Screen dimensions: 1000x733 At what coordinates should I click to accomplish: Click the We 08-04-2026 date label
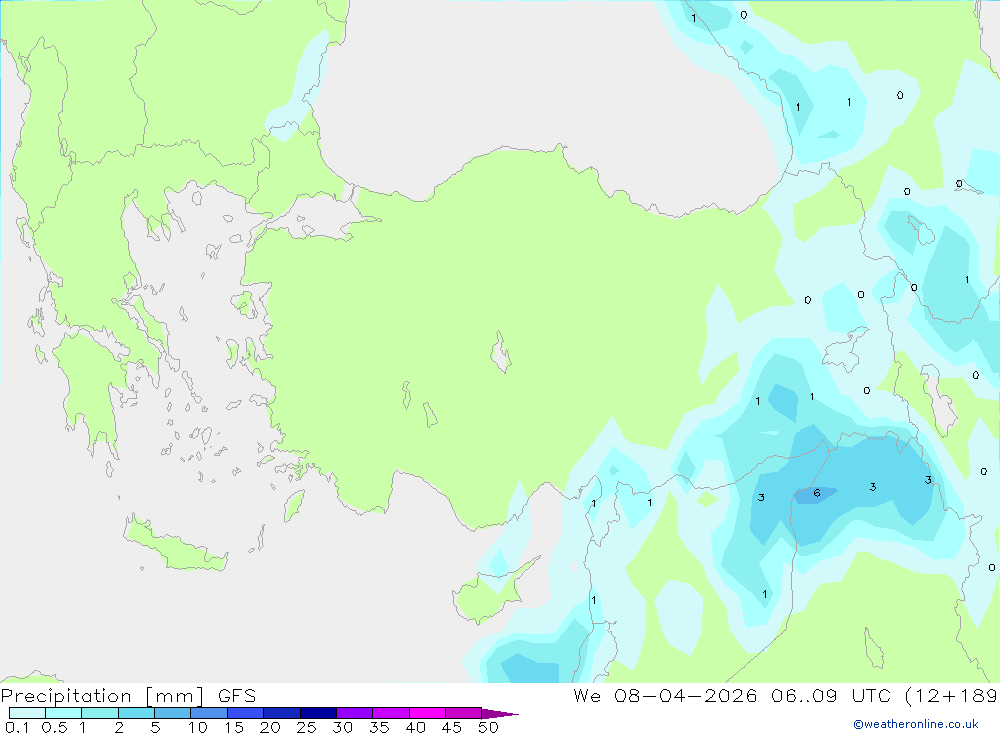(x=665, y=695)
